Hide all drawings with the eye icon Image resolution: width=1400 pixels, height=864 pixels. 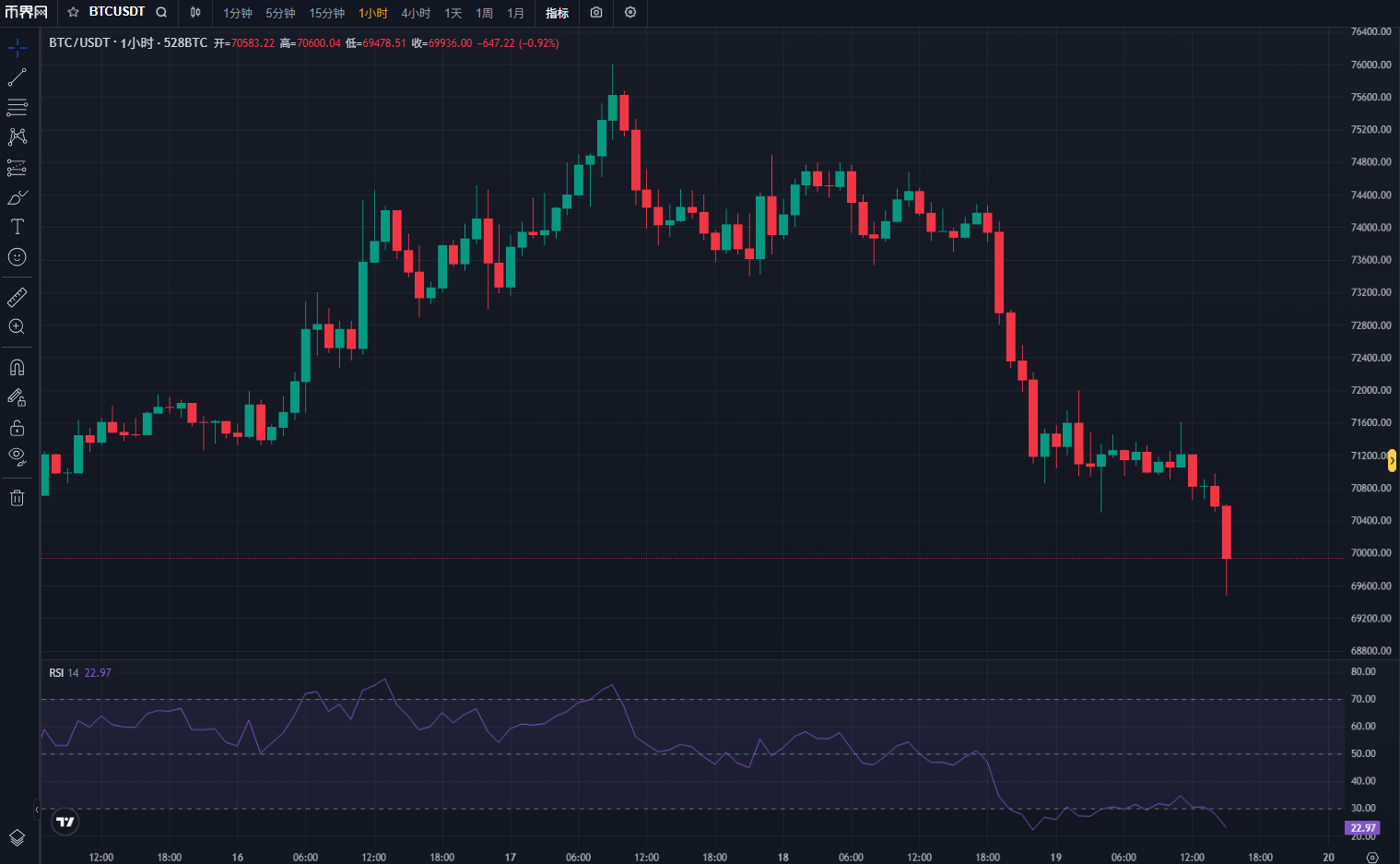coord(18,456)
